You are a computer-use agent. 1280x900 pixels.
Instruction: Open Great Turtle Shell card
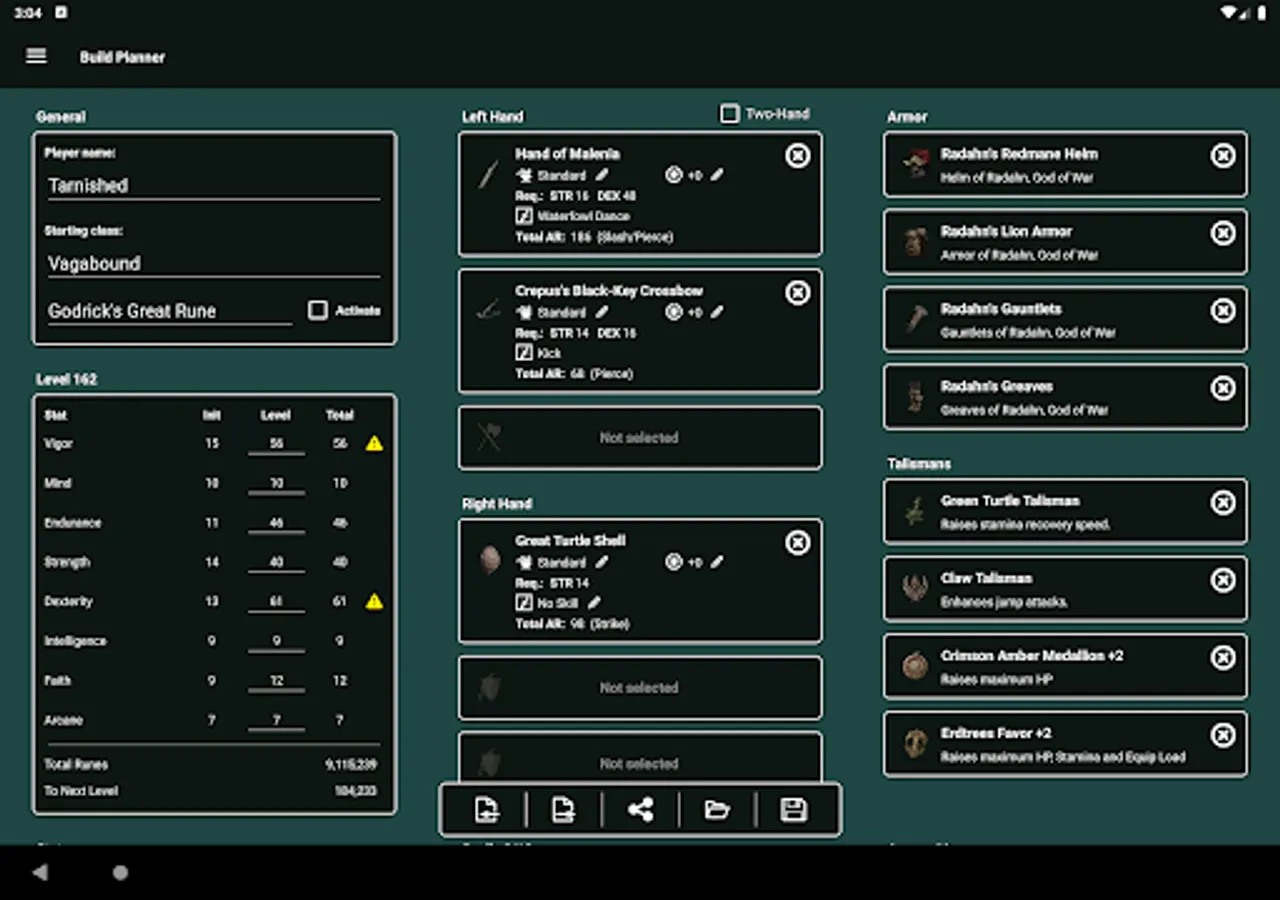click(x=640, y=581)
